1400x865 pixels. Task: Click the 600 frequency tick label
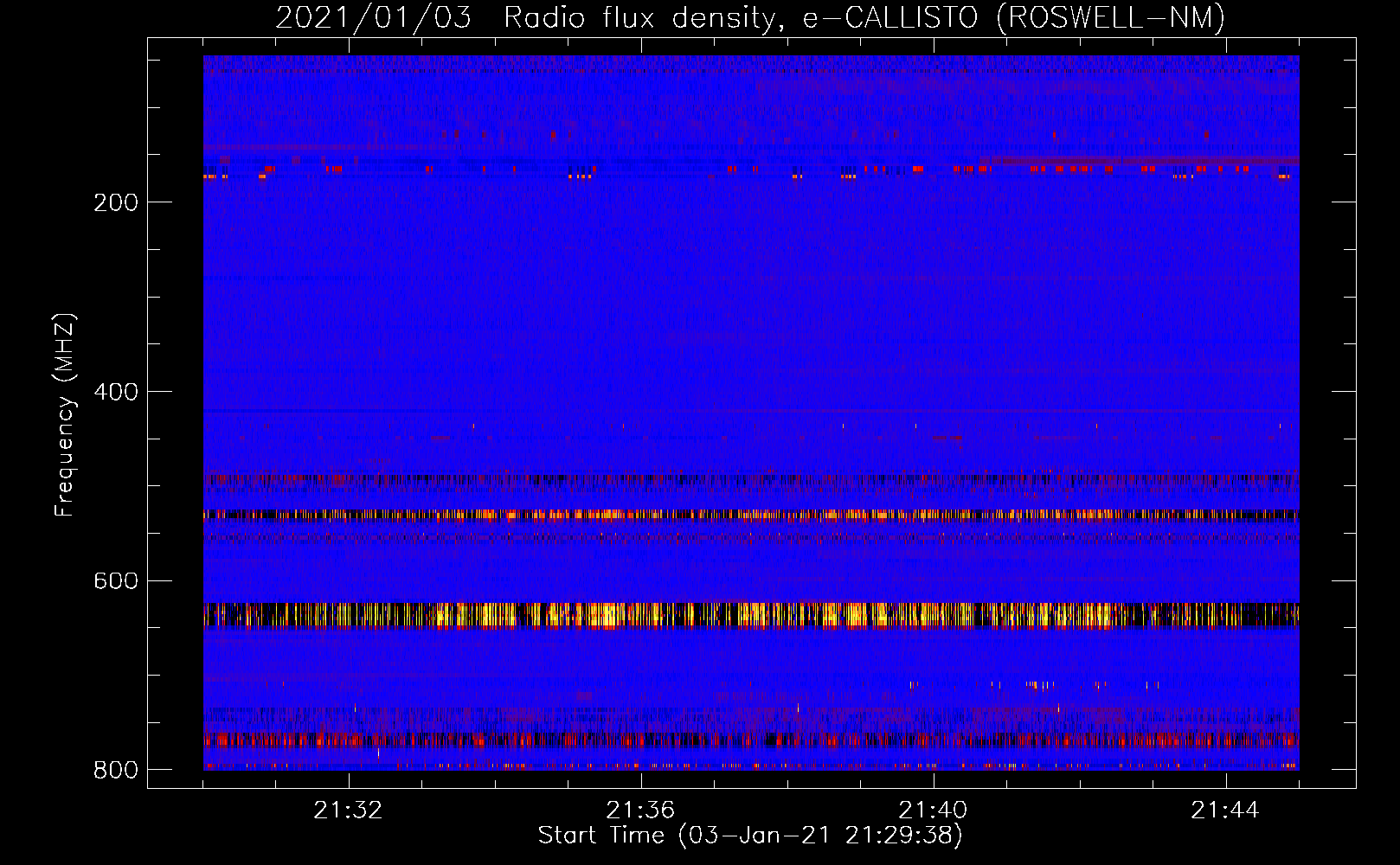tap(117, 581)
